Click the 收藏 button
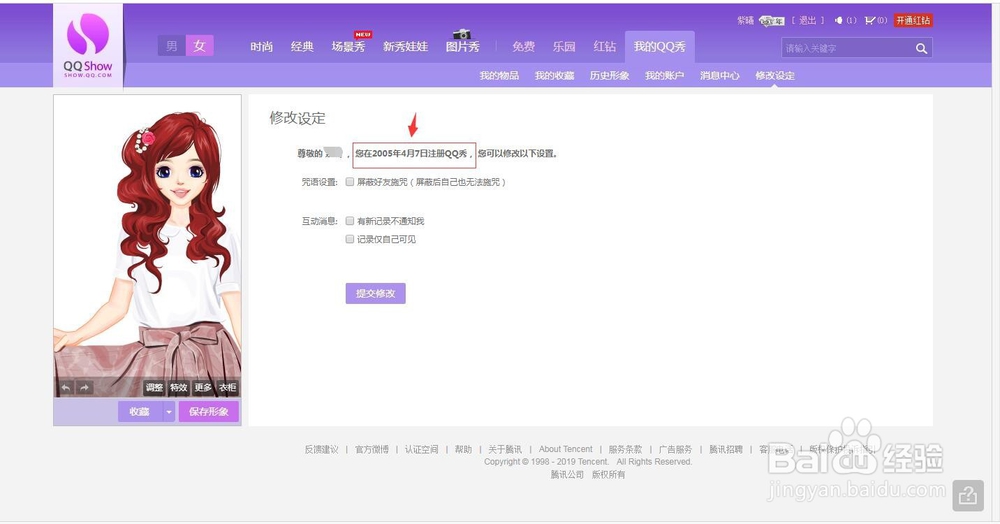 (x=140, y=412)
